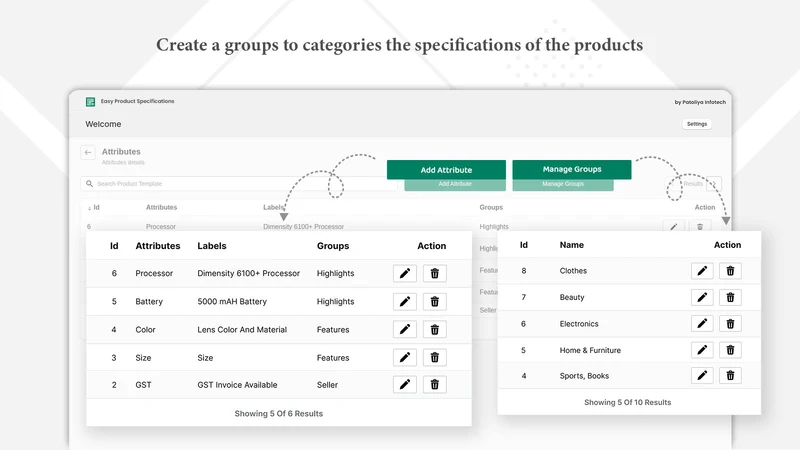Edit the Color attribute row
Viewport: 800px width, 450px height.
pos(405,330)
